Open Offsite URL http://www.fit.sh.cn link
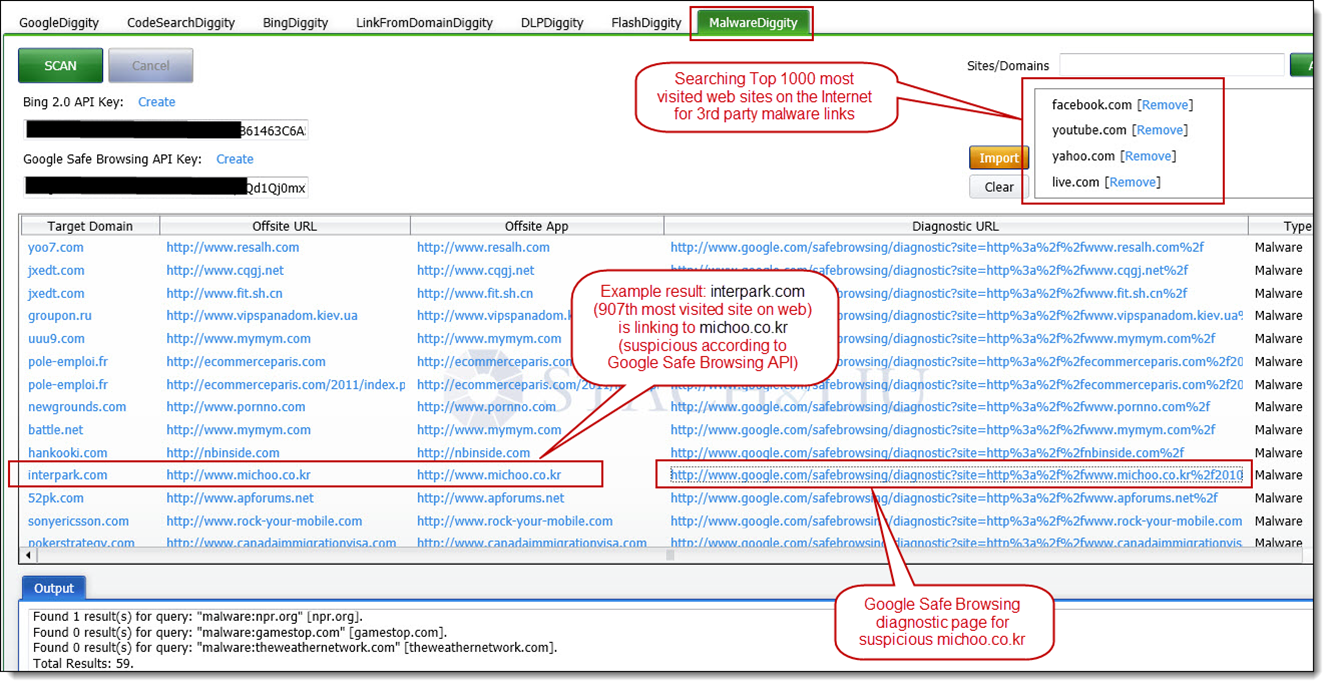This screenshot has width=1329, height=687. (x=225, y=294)
